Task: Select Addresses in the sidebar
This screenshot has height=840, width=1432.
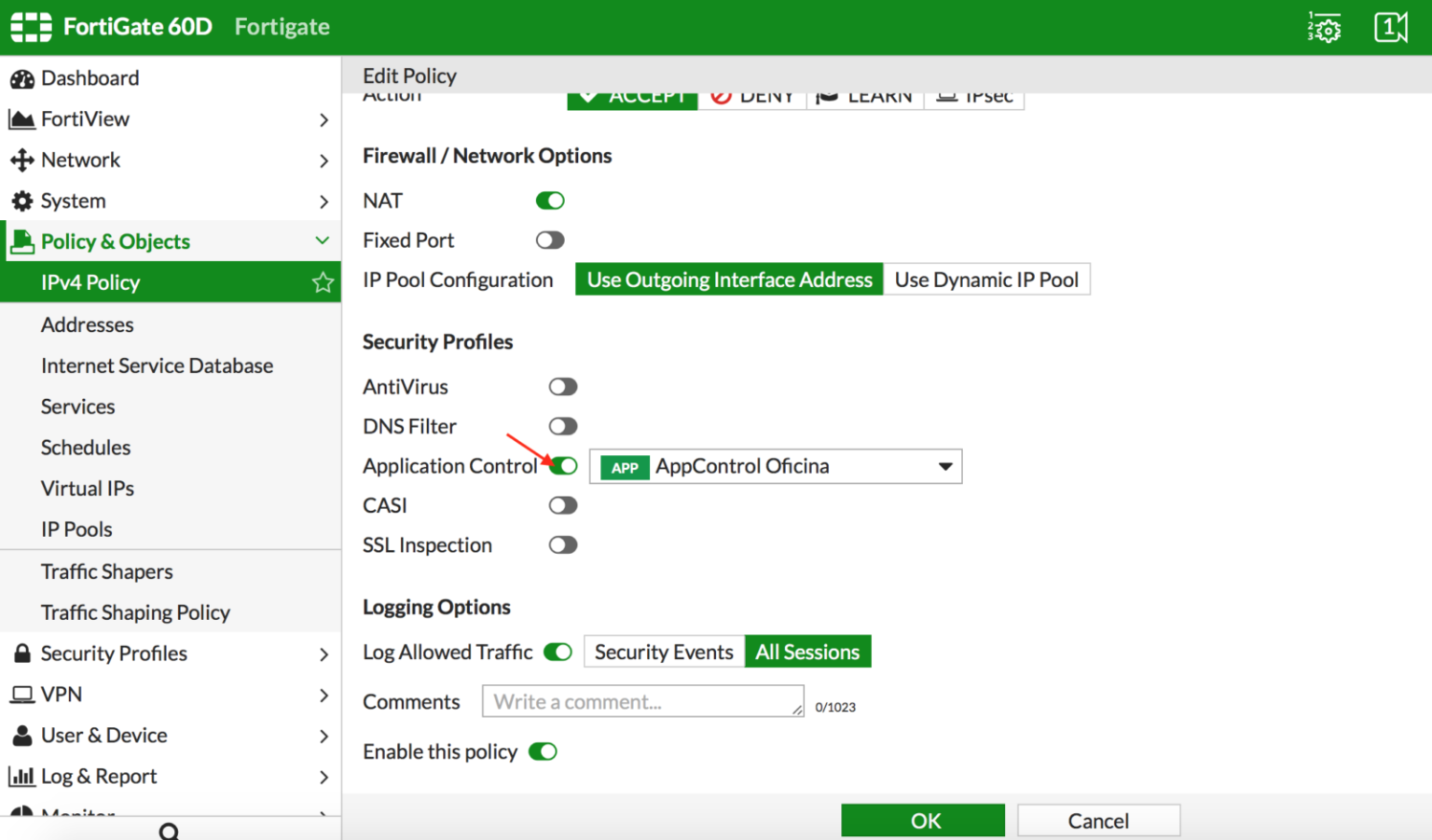Action: coord(87,324)
